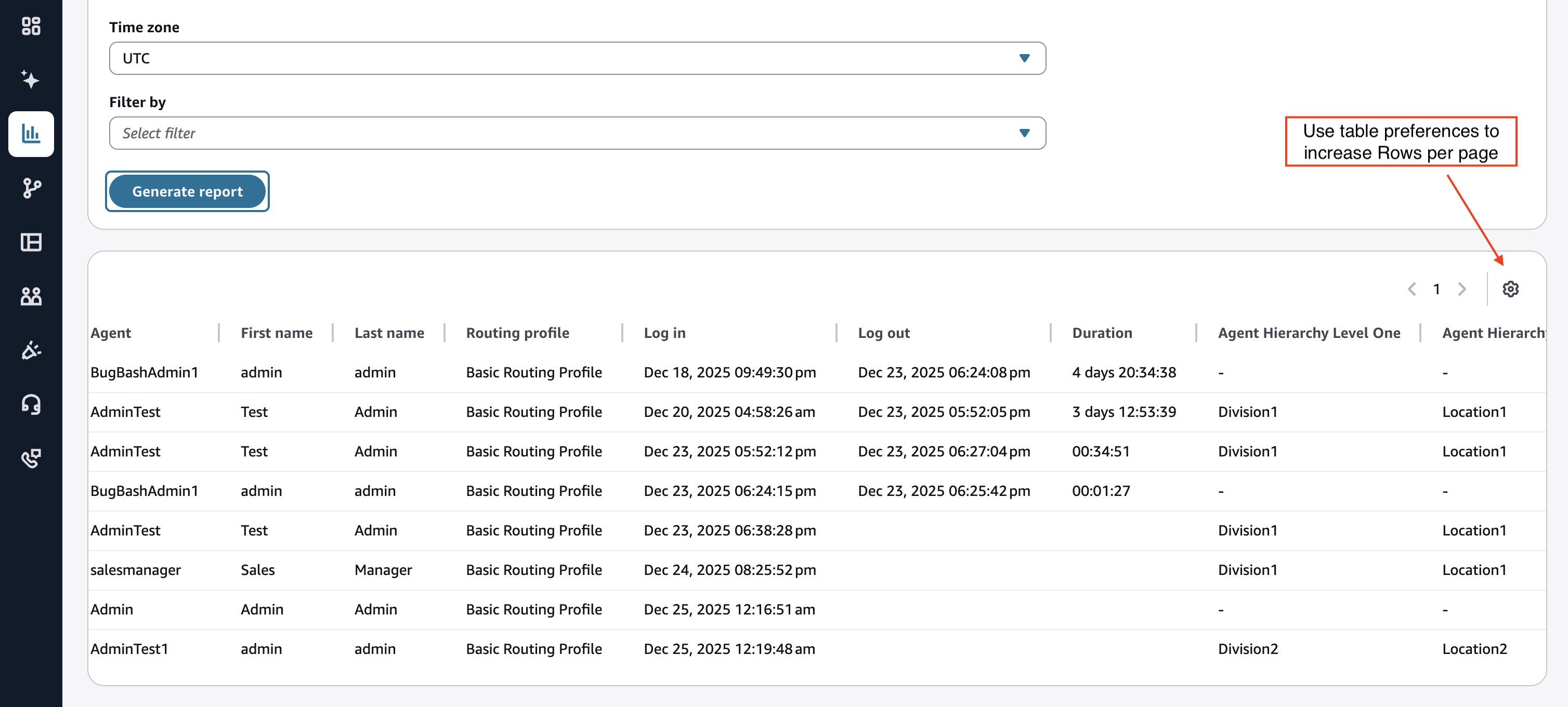Open the Analytics bar chart panel
Screen dimensions: 1568x707
(x=31, y=133)
